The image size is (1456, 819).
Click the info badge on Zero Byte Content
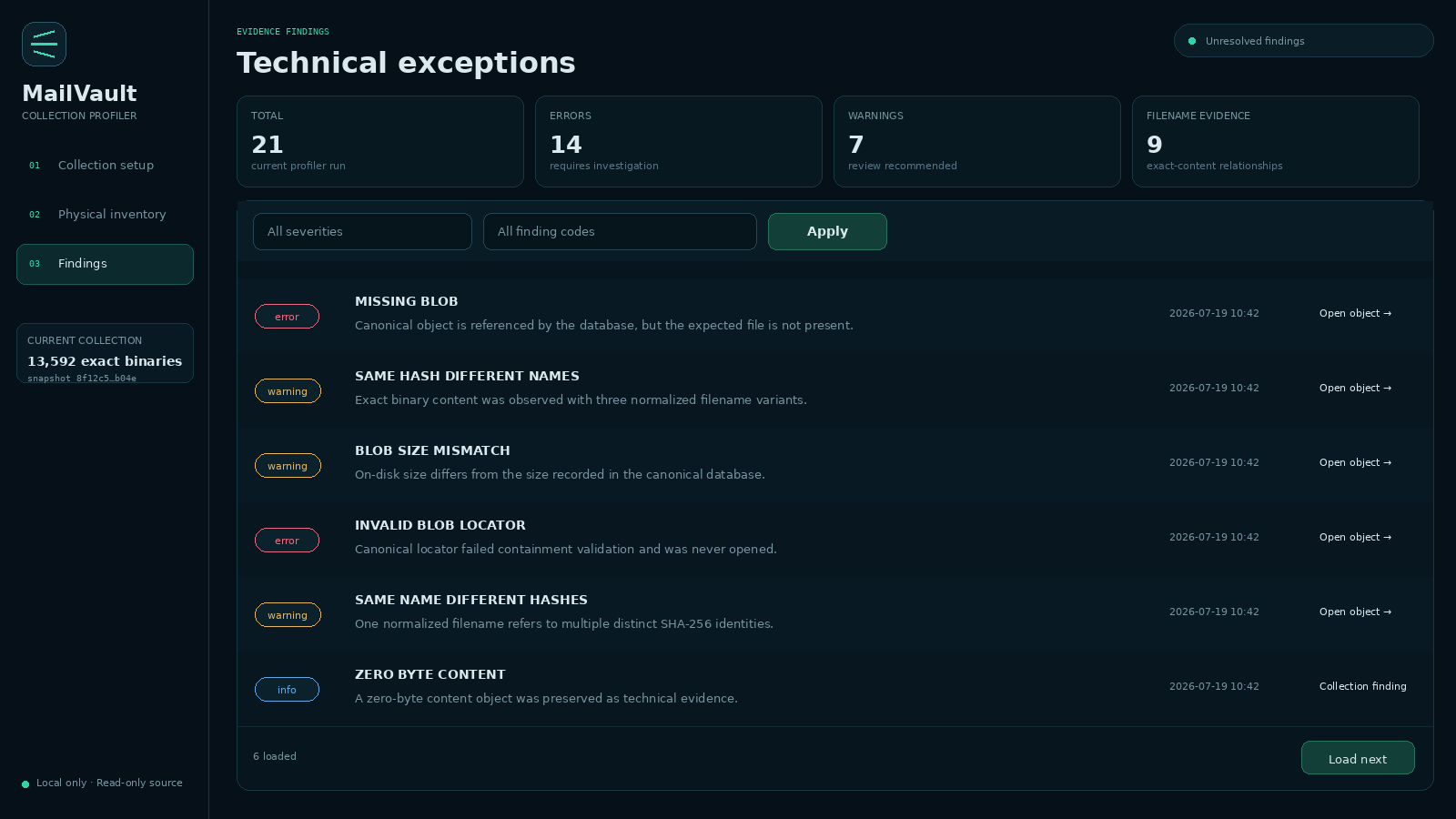click(x=287, y=690)
